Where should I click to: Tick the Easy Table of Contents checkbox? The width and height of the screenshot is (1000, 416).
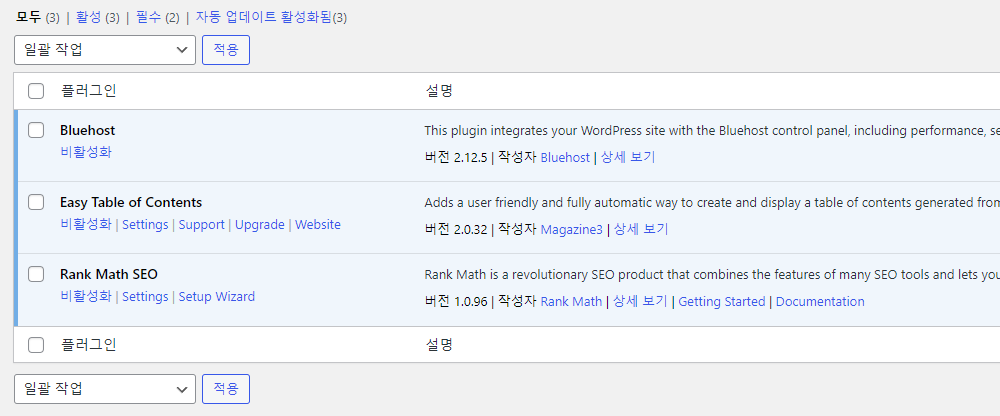(x=36, y=202)
